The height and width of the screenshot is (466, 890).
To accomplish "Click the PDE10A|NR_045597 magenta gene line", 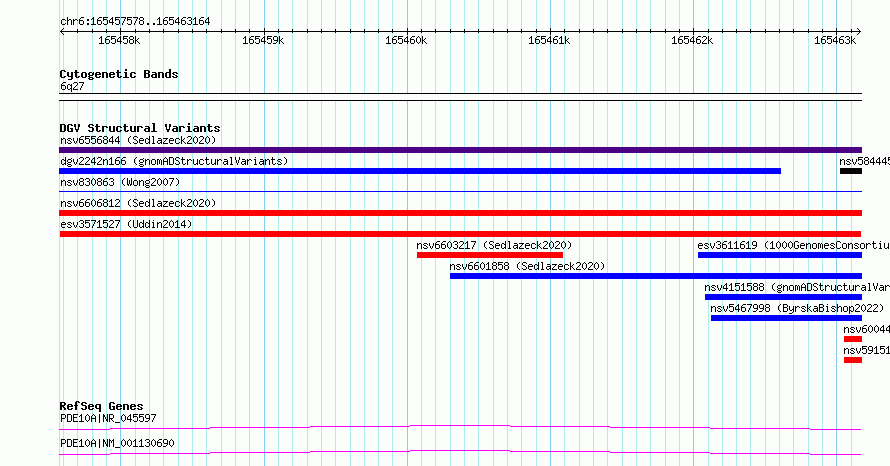I will 460,427.
